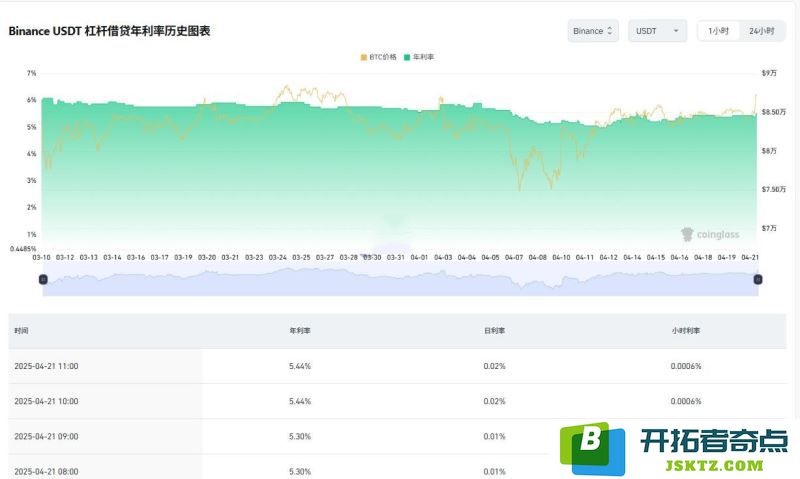
Task: Toggle the 年利率 legend series
Action: (419, 57)
